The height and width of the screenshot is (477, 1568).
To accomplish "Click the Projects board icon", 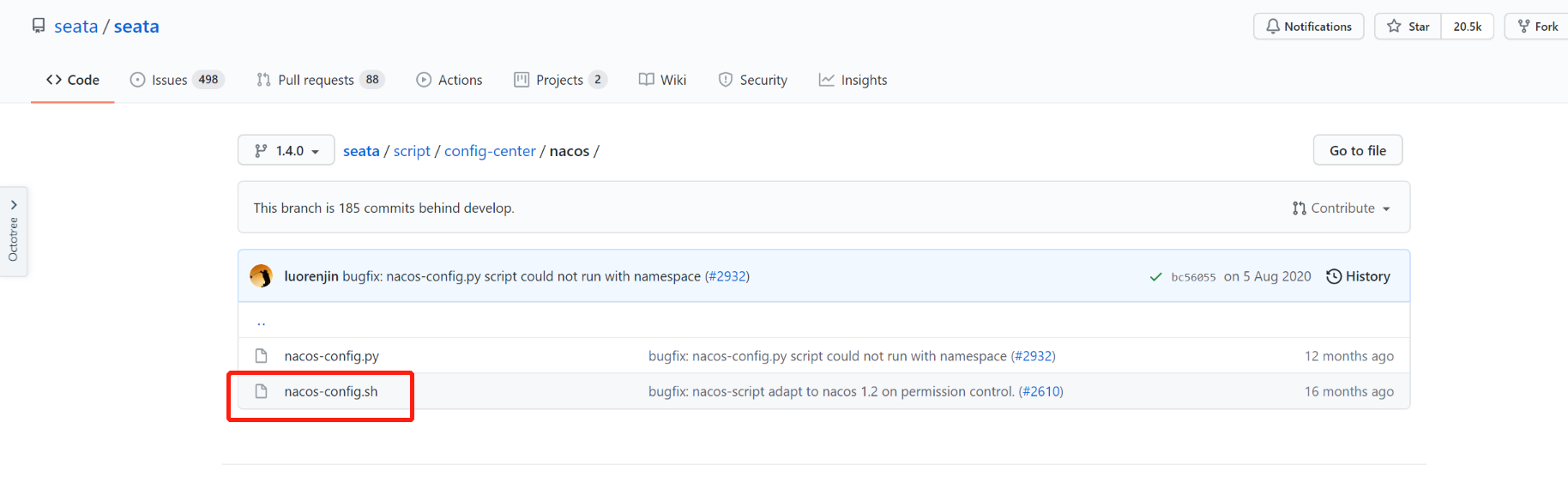I will tap(522, 80).
